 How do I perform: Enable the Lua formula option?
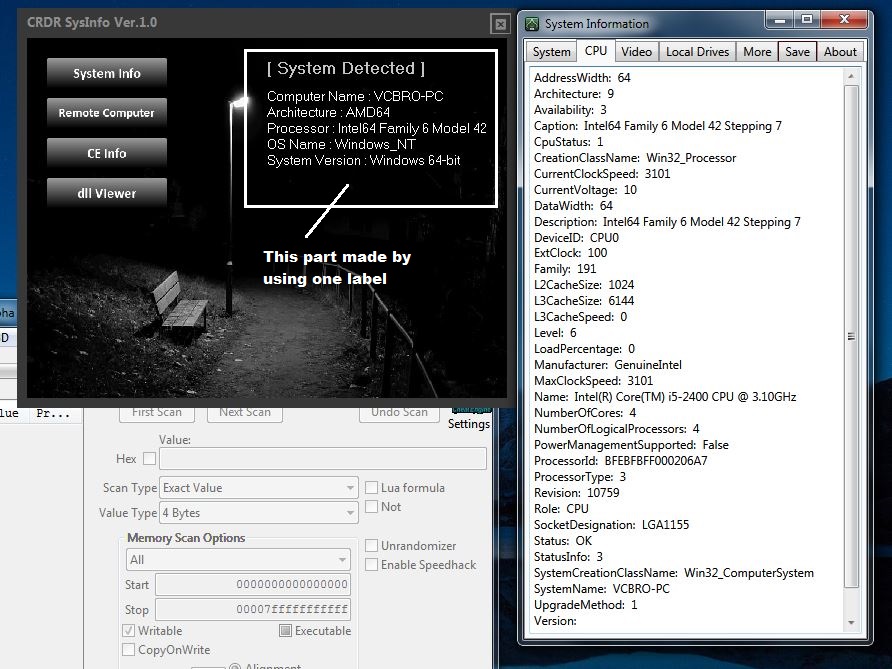click(x=369, y=486)
